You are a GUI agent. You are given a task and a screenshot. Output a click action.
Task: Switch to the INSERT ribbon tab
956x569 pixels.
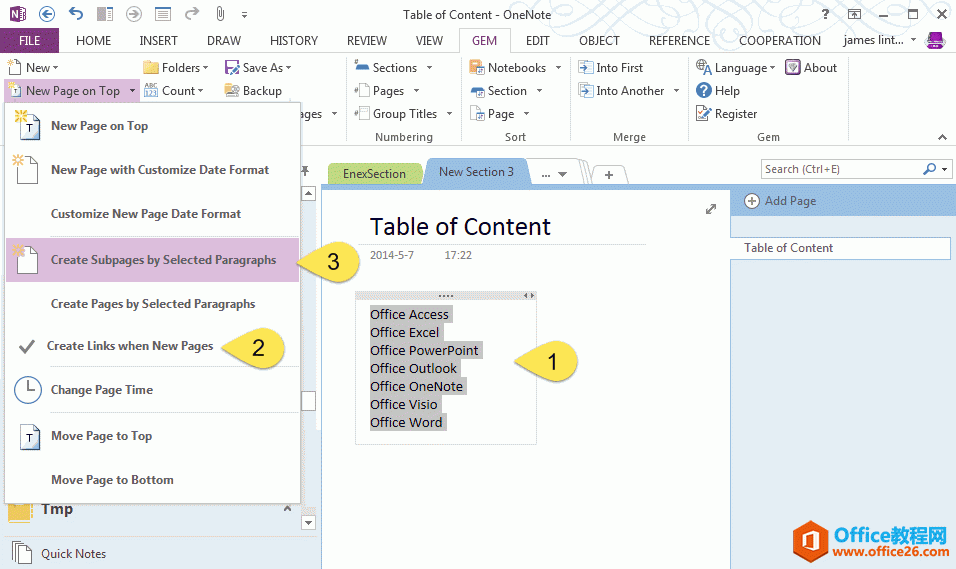click(158, 41)
